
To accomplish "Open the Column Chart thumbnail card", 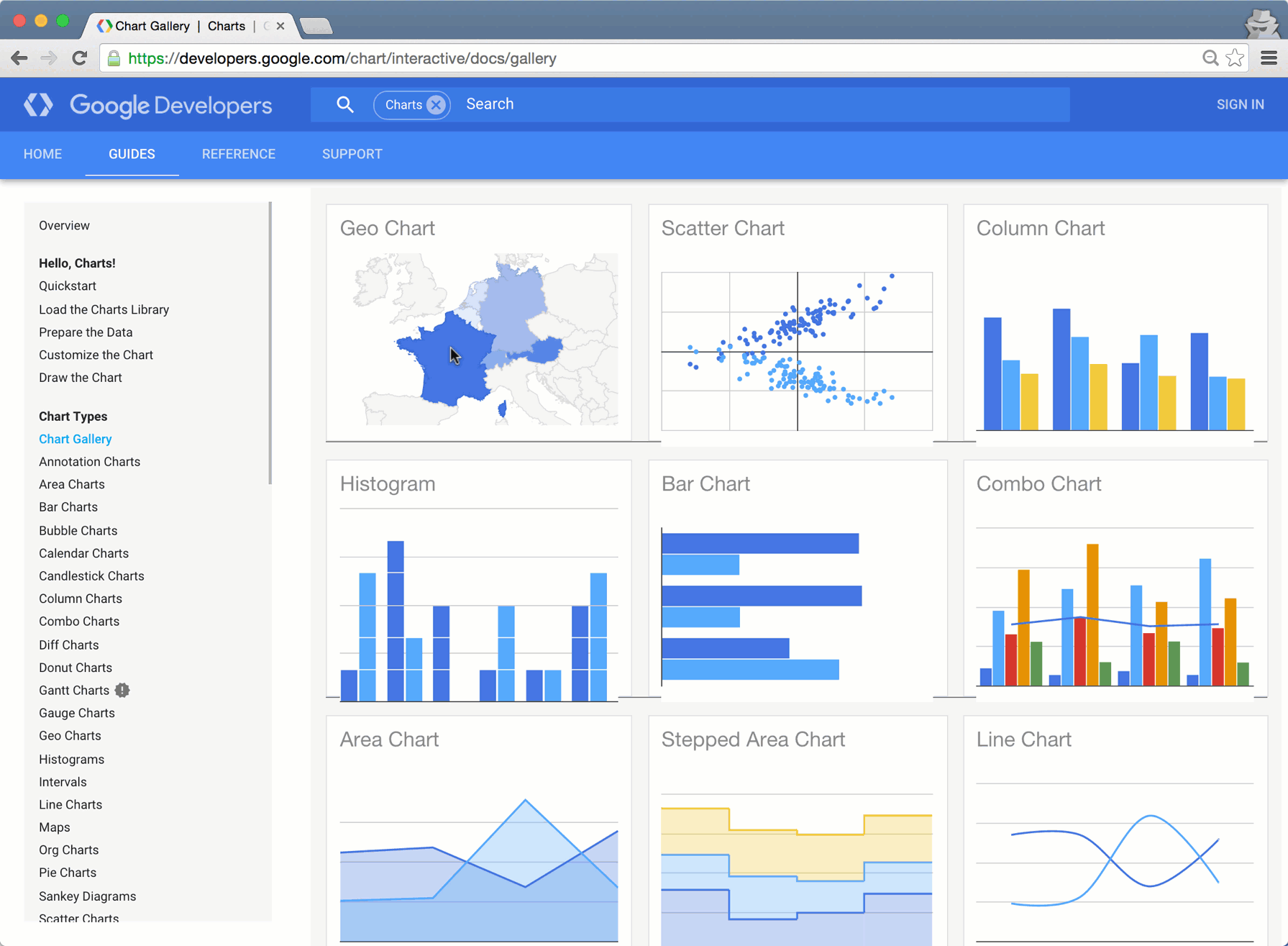I will point(1115,323).
